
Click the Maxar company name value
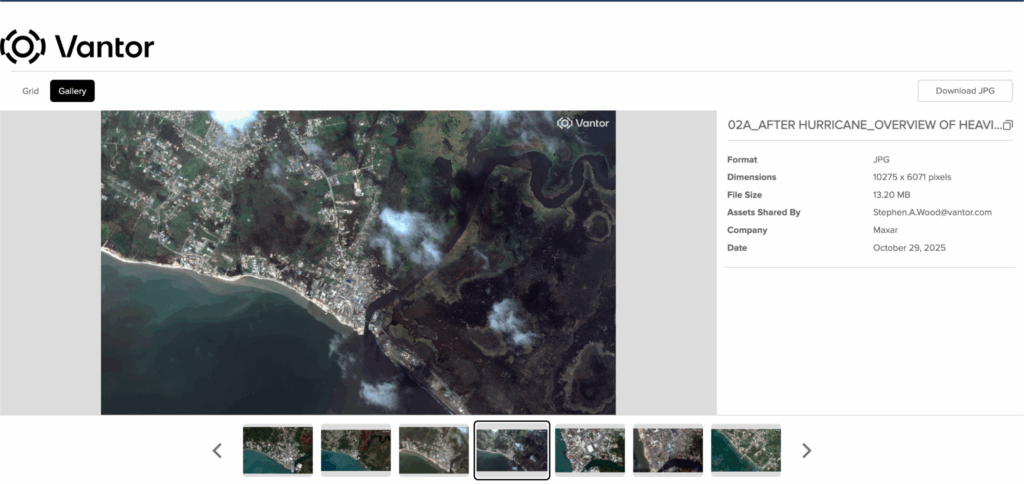(887, 230)
